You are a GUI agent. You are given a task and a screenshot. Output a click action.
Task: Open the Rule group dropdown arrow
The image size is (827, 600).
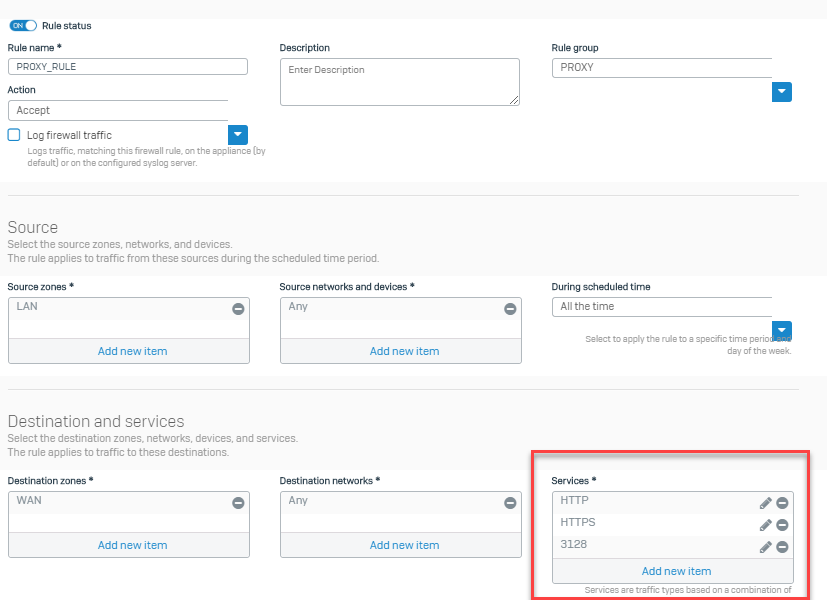(x=782, y=92)
